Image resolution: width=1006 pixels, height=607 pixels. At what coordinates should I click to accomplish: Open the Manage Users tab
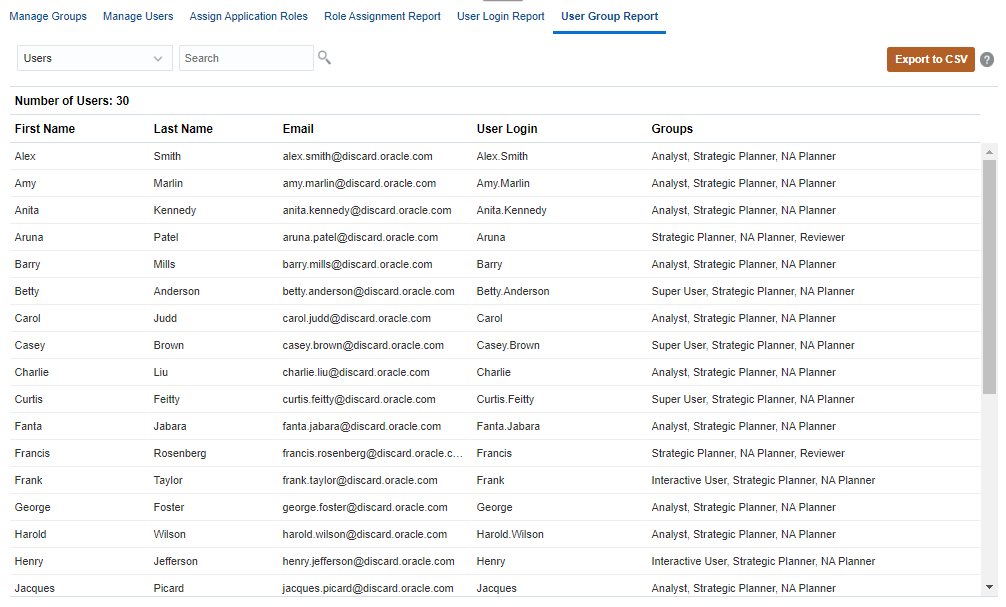(x=137, y=16)
